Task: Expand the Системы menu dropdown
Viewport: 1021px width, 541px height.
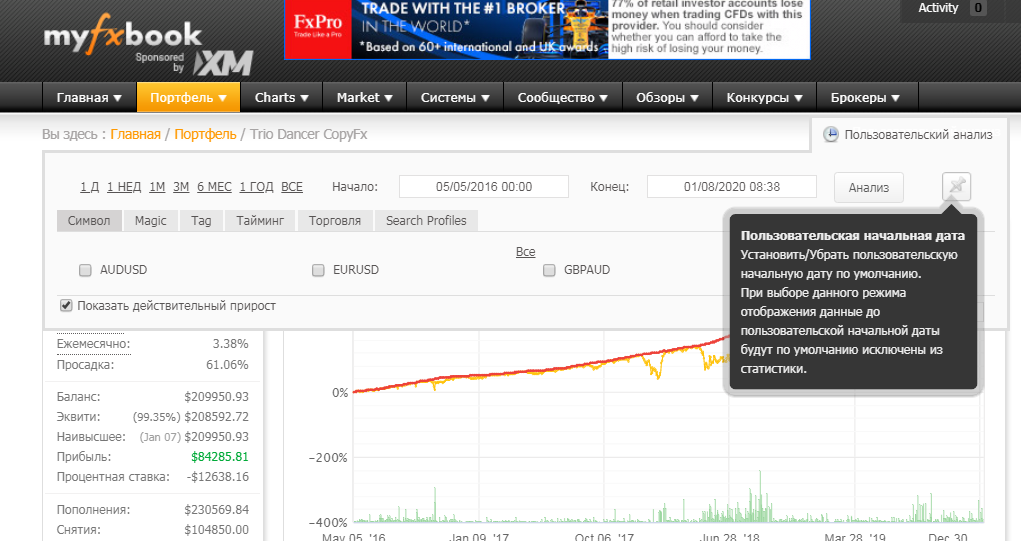Action: click(x=455, y=98)
